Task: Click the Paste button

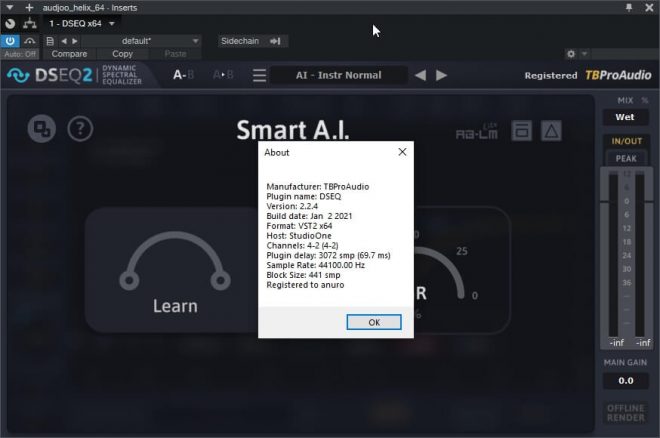Action: [x=175, y=54]
